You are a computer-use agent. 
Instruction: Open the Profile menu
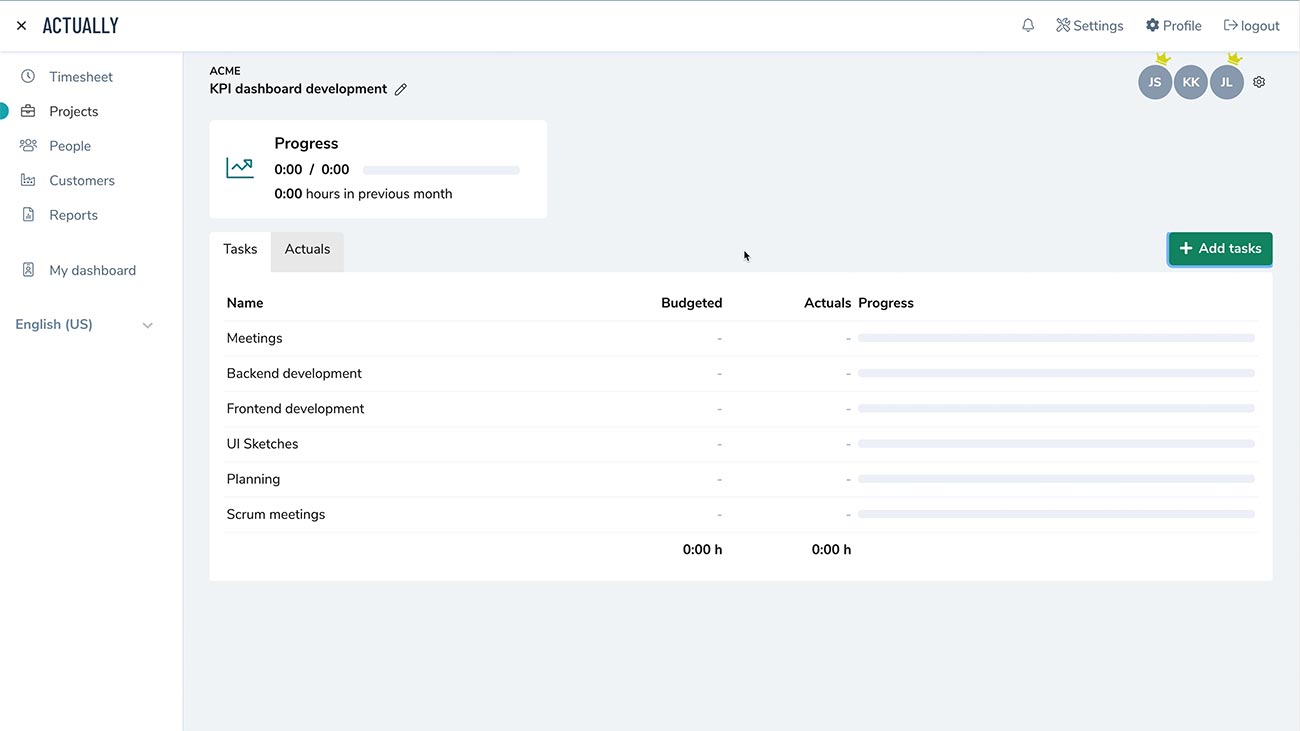(x=1173, y=24)
